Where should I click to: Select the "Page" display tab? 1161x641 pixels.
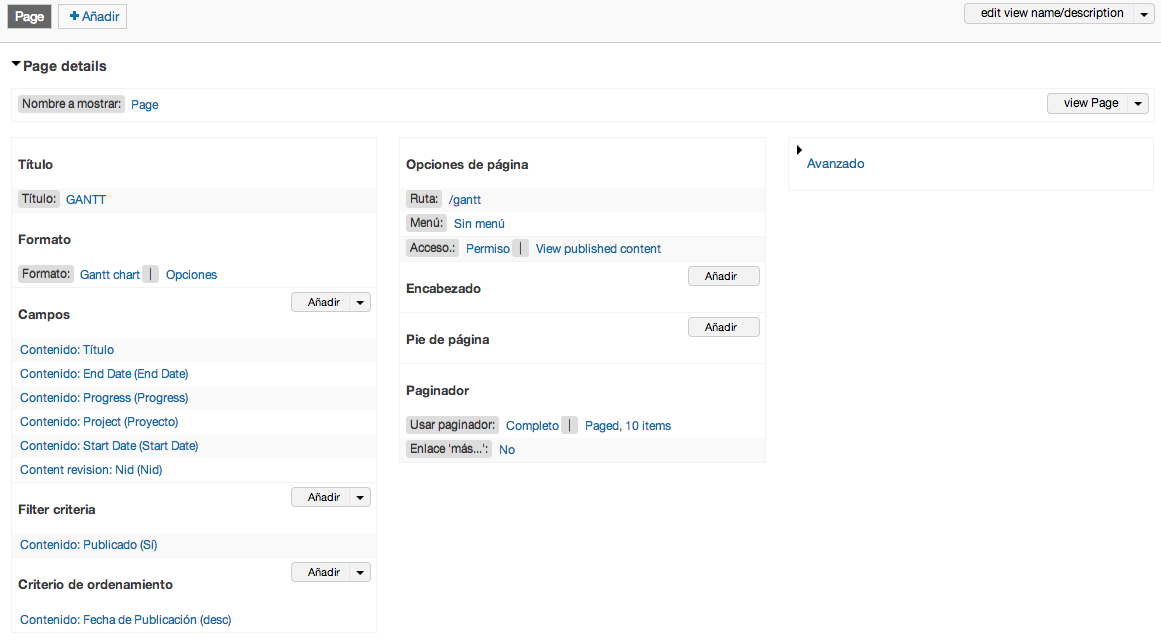28,16
